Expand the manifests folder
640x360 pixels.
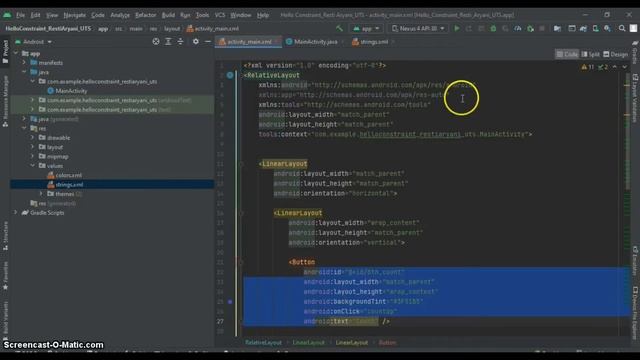tap(24, 62)
